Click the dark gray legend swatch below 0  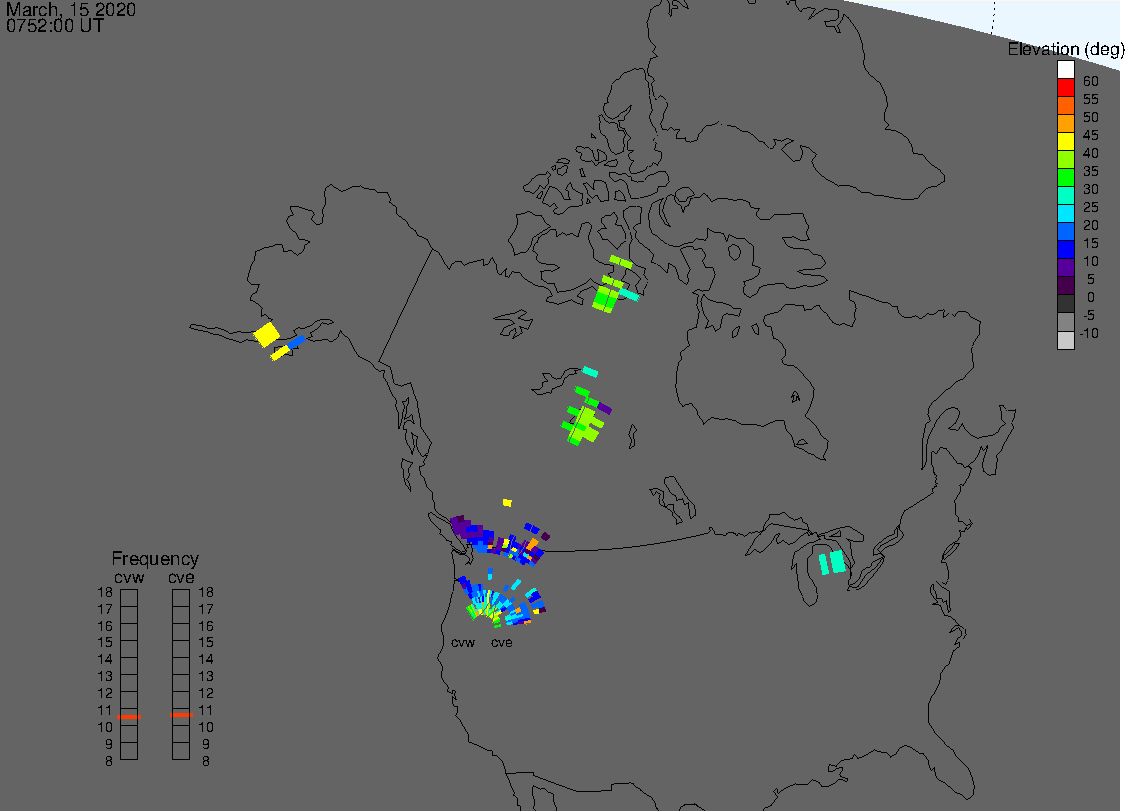point(1065,304)
